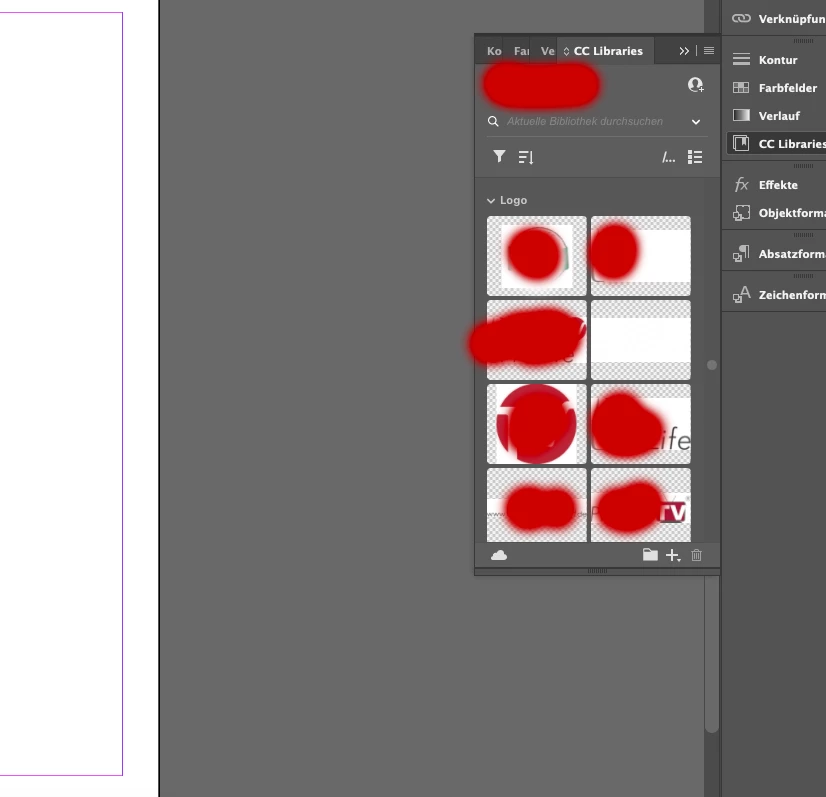The image size is (826, 797).
Task: Click the search magnifier icon
Action: pos(493,122)
